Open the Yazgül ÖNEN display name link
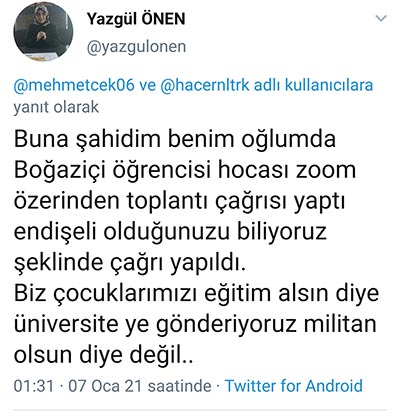The height and width of the screenshot is (418, 400). (136, 19)
